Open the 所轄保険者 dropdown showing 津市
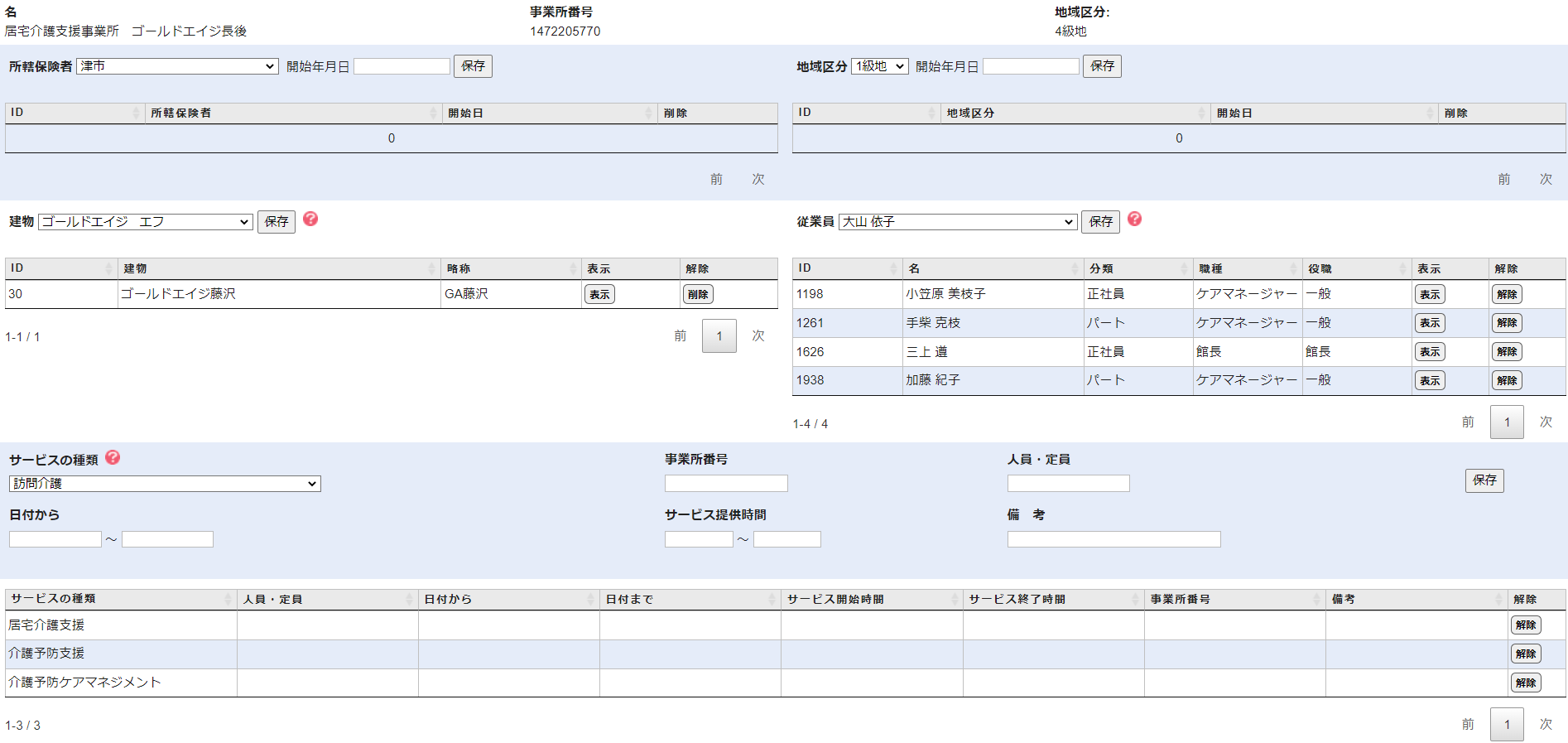 pyautogui.click(x=177, y=66)
